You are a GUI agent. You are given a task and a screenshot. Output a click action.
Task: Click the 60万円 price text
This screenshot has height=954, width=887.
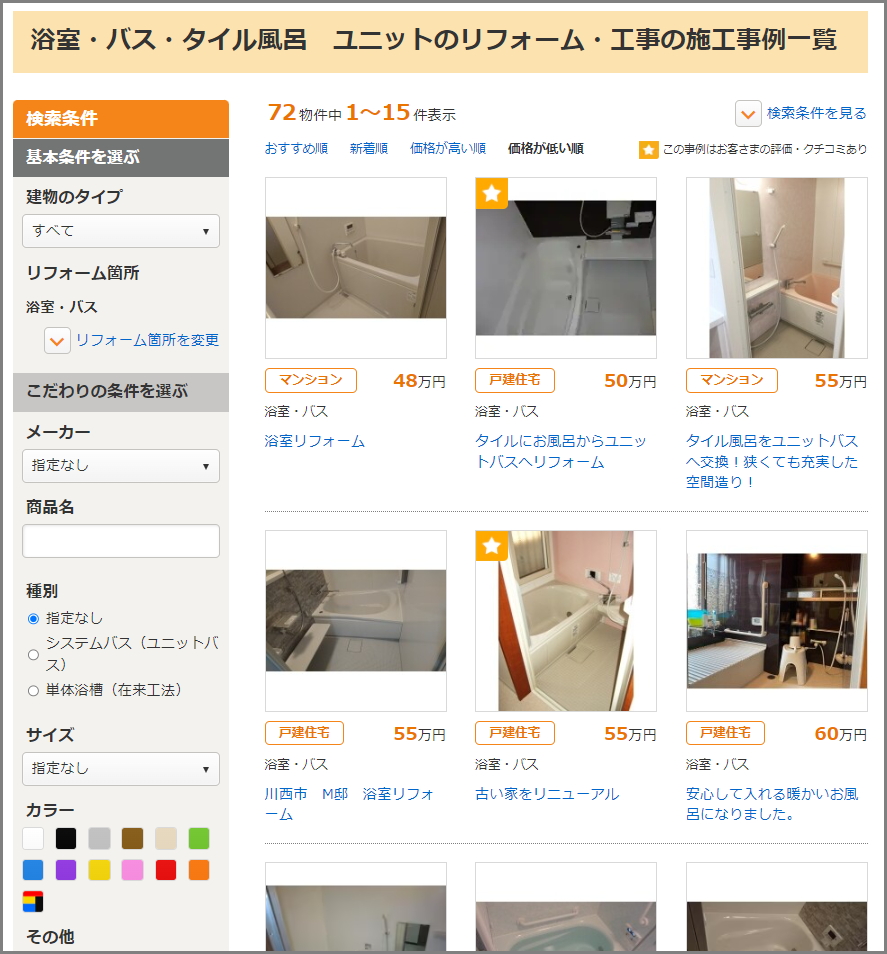tap(841, 734)
